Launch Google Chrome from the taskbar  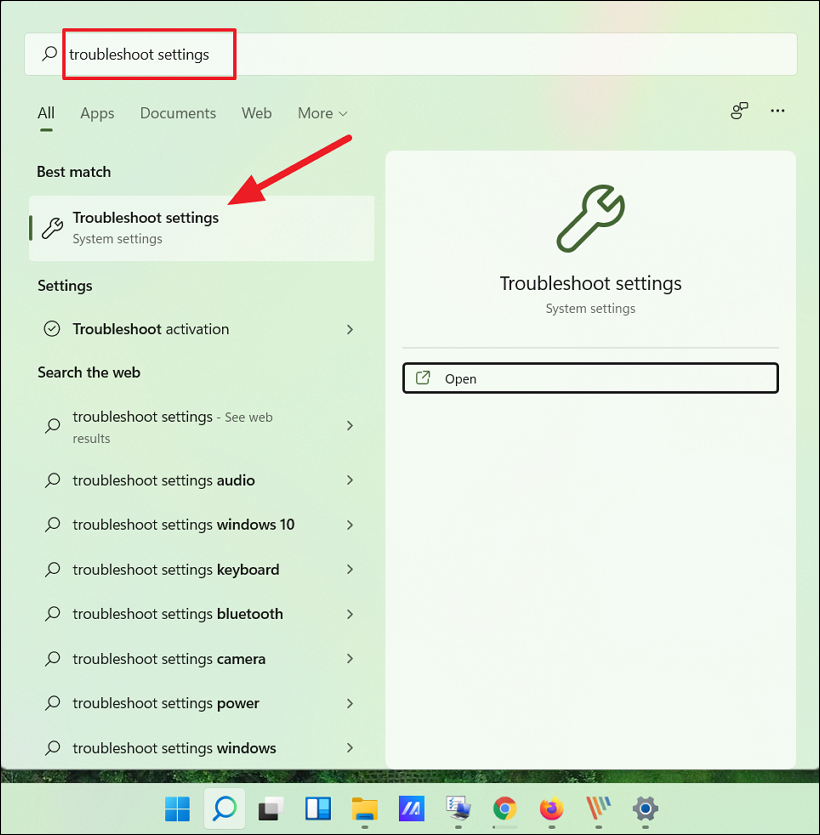[x=505, y=809]
